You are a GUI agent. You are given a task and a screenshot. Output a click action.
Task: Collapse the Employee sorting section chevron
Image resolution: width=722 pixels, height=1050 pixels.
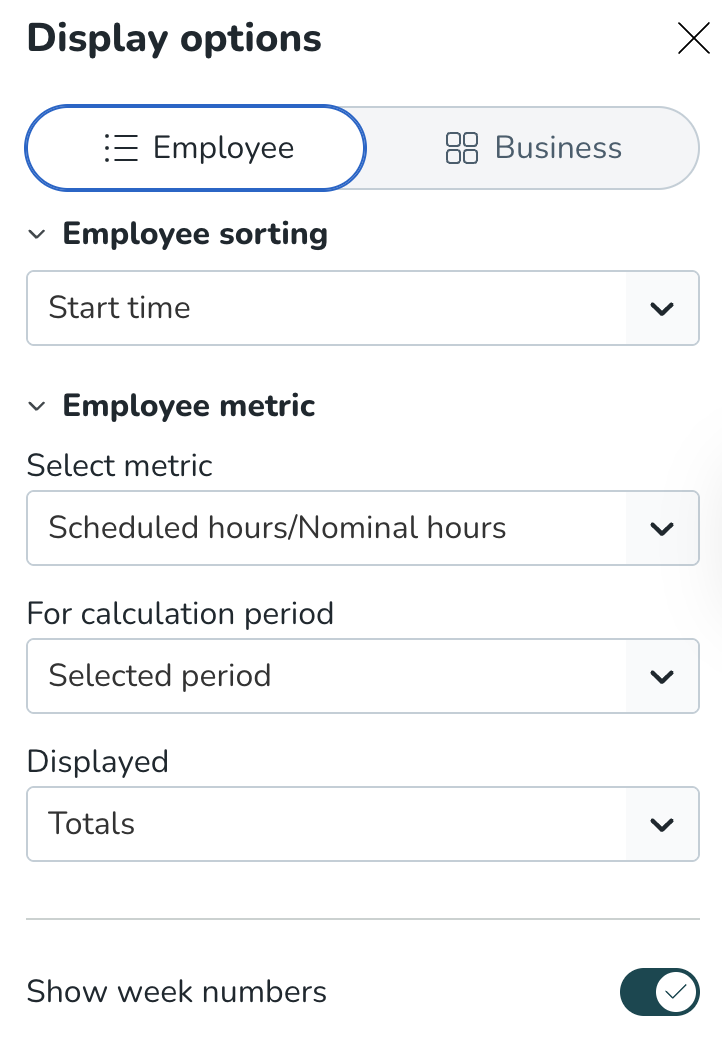pos(37,235)
